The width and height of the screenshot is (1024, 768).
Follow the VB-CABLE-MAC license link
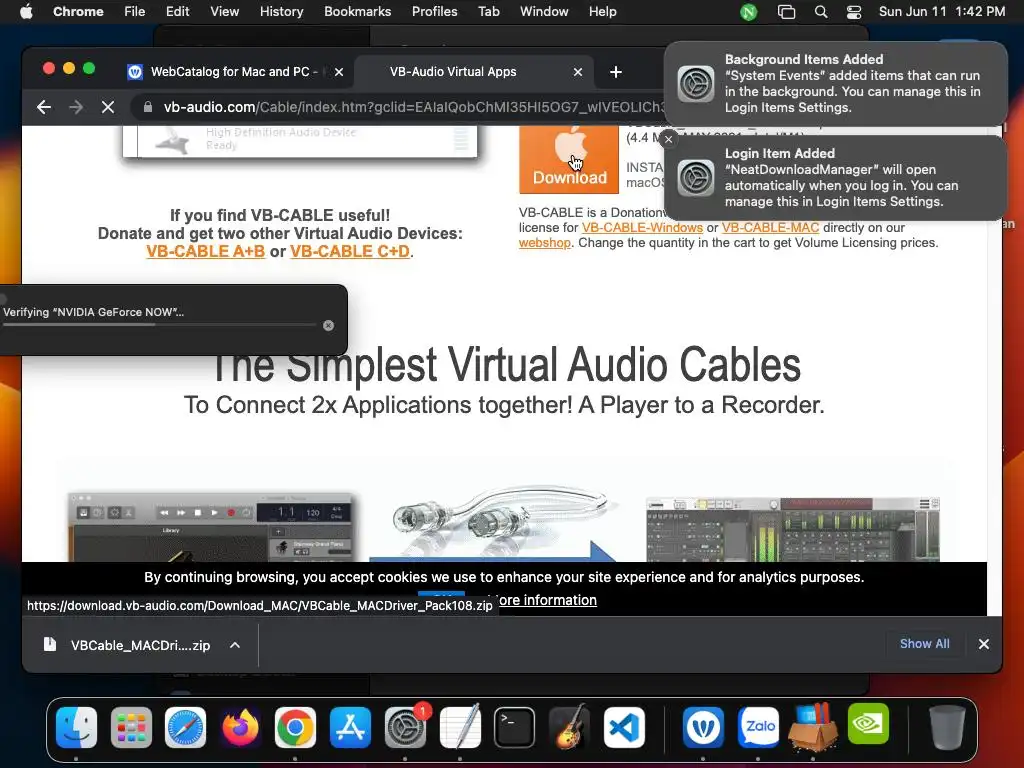(770, 228)
